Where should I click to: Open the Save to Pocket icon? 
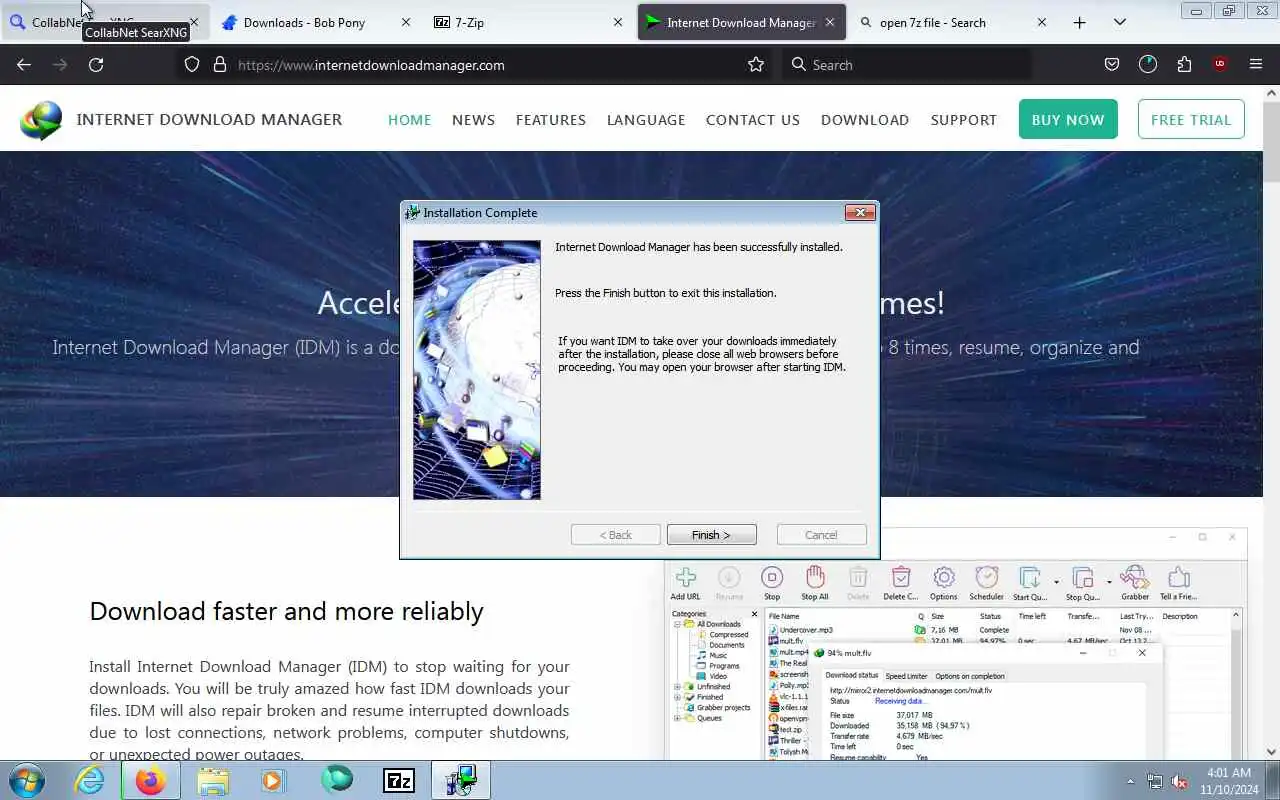point(1111,64)
